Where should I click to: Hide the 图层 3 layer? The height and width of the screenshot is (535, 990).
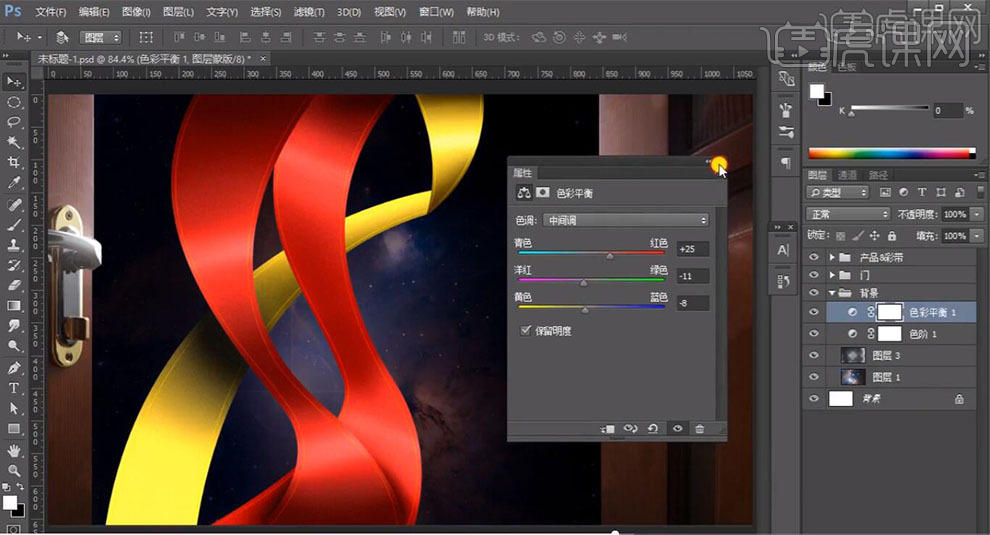(x=815, y=355)
